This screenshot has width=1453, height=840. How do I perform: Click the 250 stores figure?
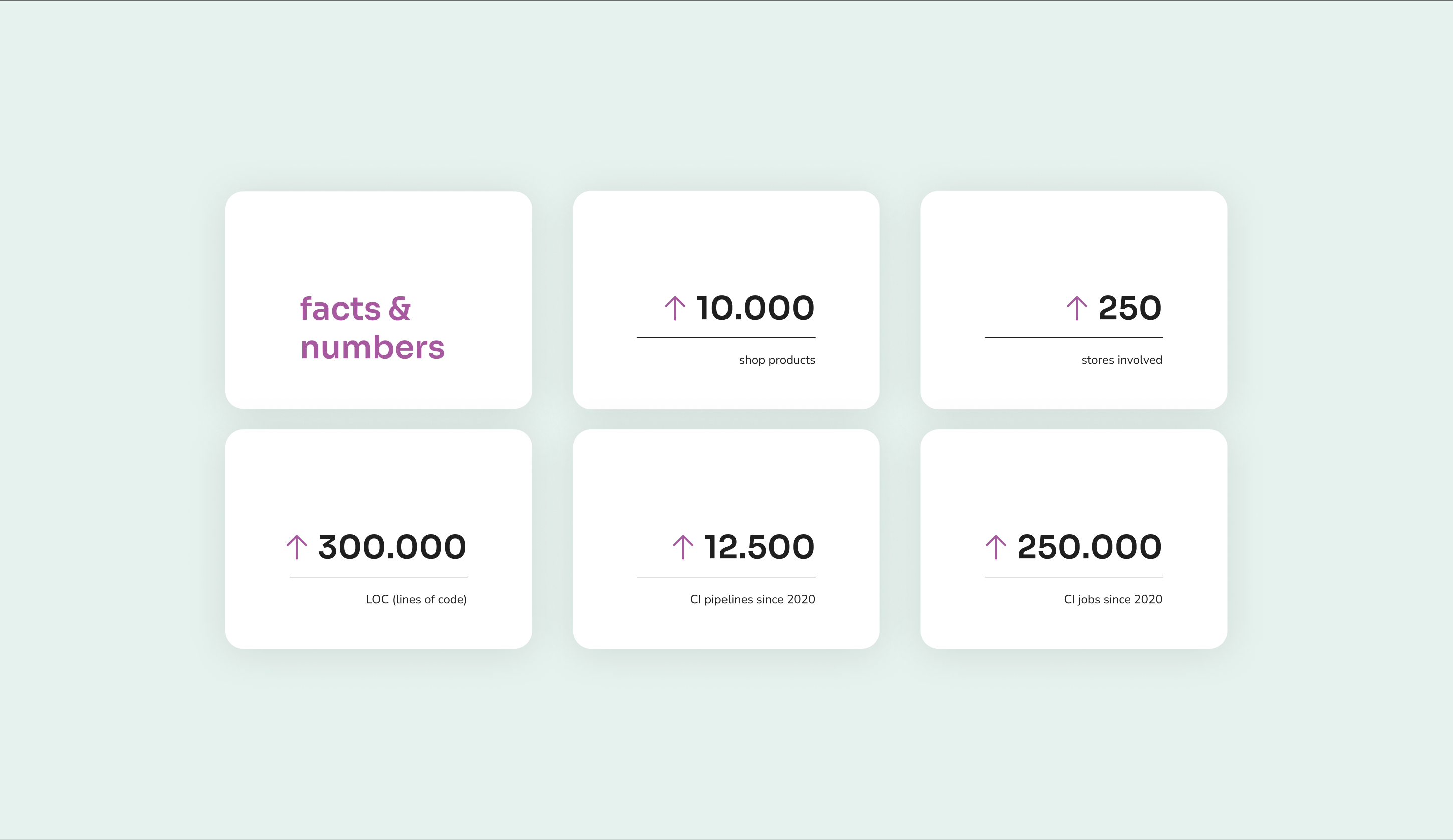[x=1130, y=308]
